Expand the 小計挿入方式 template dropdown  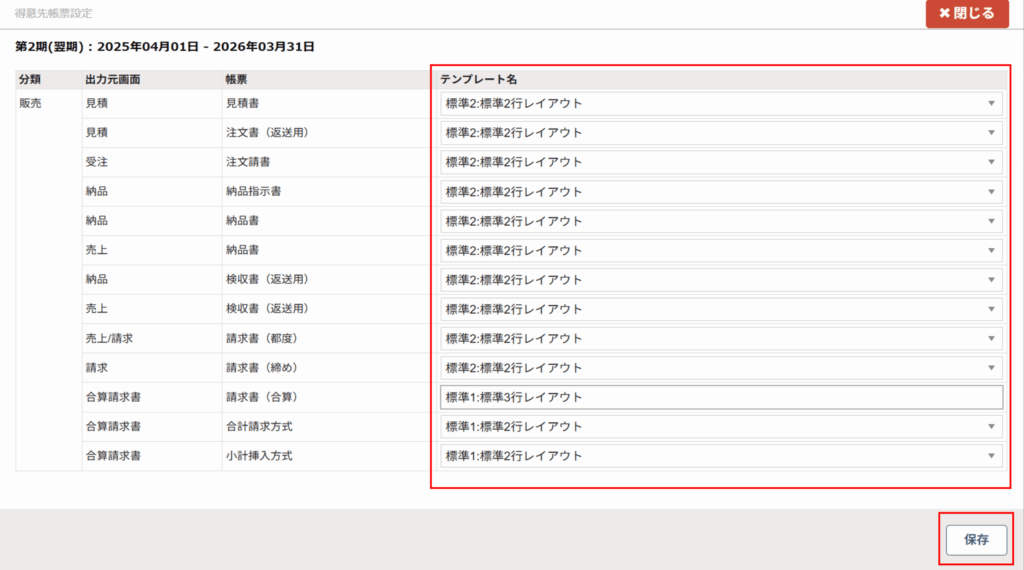click(720, 456)
